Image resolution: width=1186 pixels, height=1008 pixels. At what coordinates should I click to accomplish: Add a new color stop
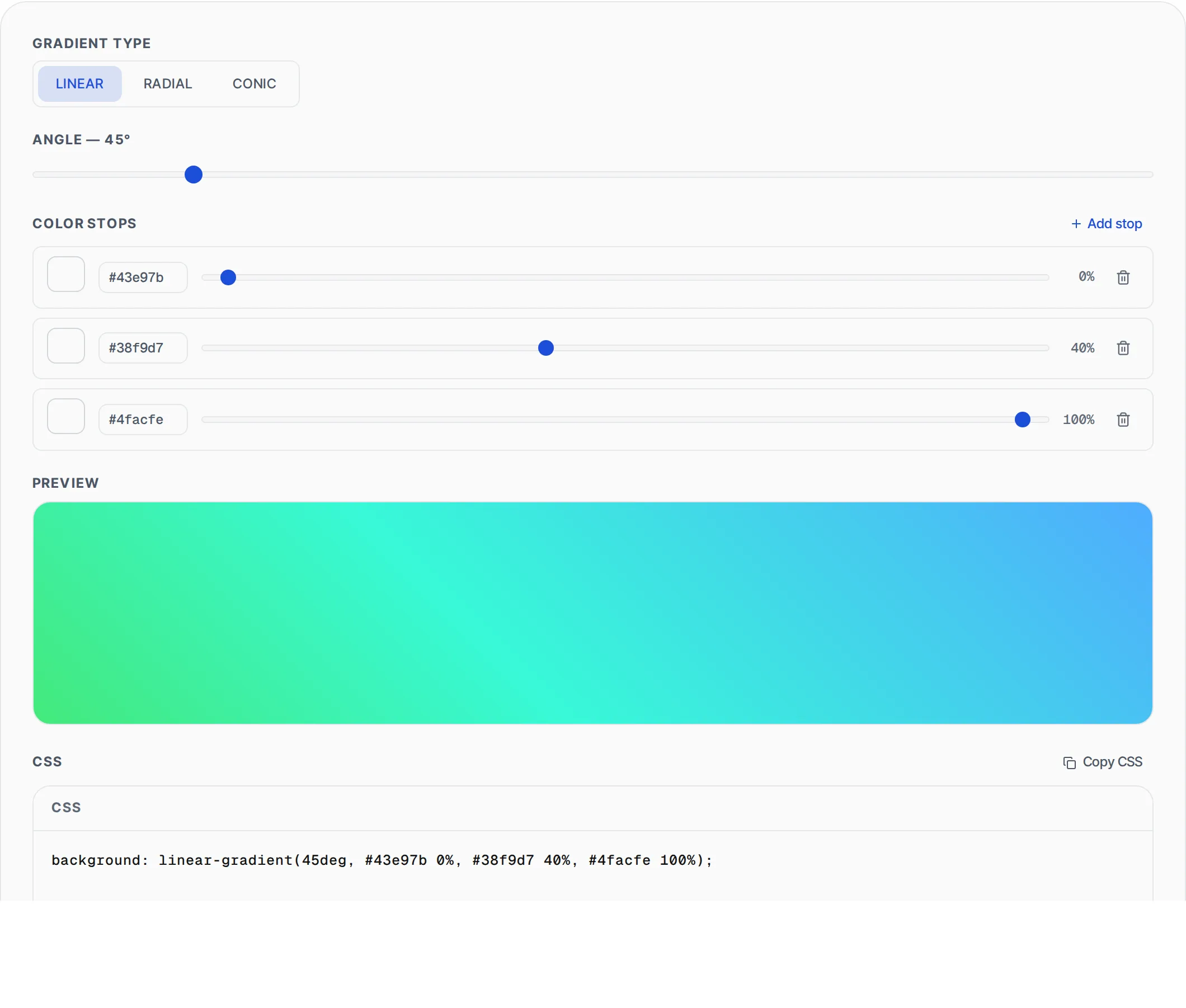1106,223
